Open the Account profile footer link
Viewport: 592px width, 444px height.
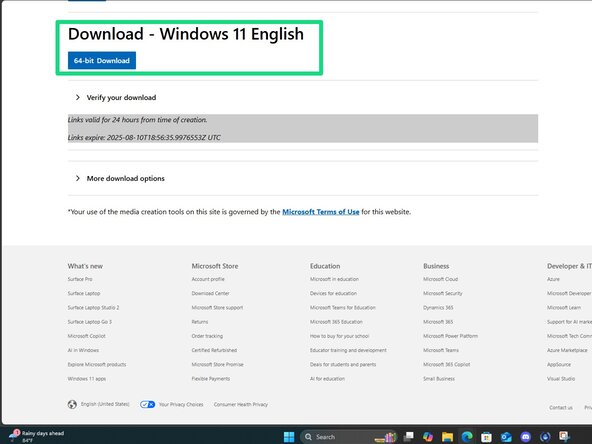[x=208, y=279]
